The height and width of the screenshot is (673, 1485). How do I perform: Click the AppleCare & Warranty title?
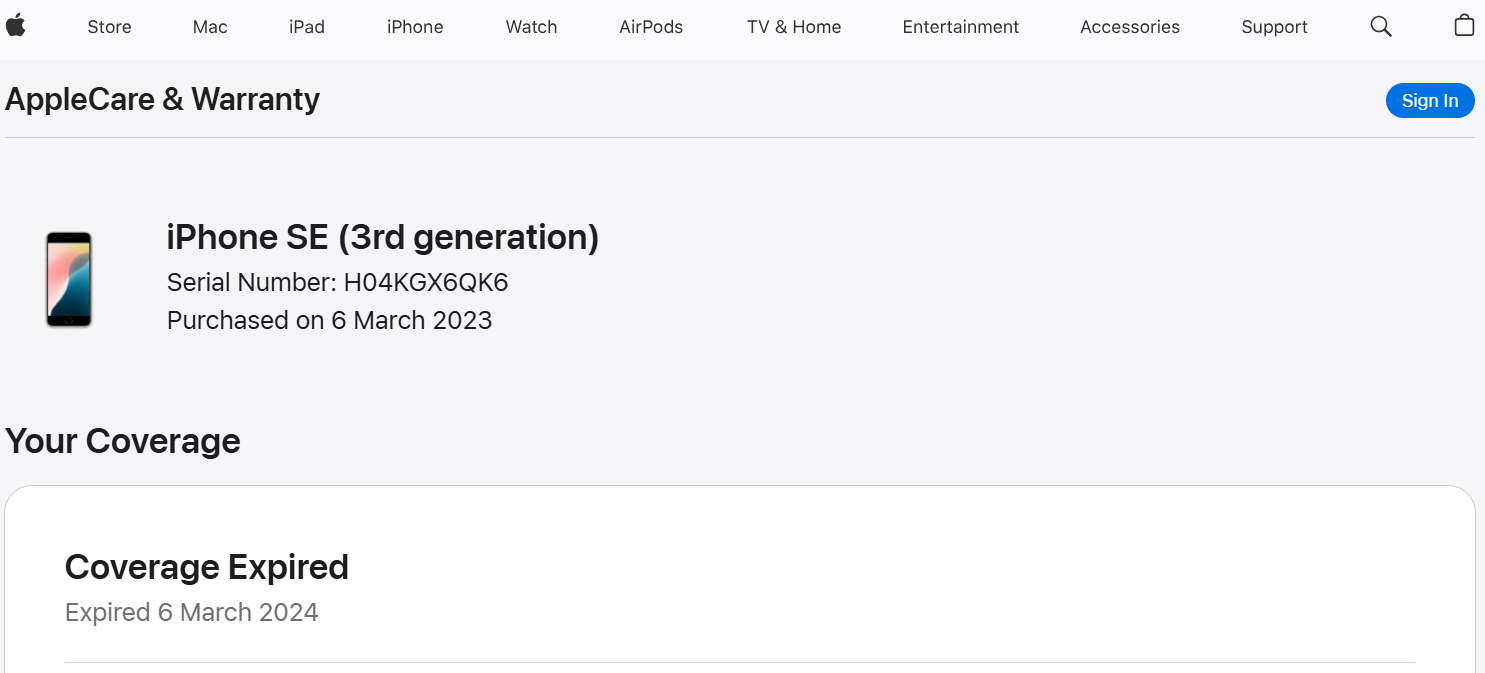[x=163, y=99]
